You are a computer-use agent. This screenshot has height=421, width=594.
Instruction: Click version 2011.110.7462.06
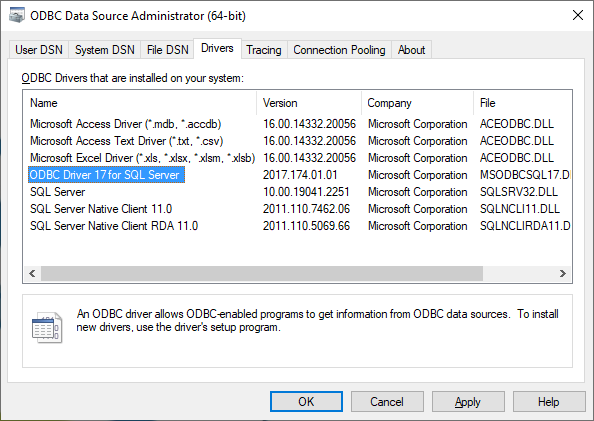click(306, 209)
